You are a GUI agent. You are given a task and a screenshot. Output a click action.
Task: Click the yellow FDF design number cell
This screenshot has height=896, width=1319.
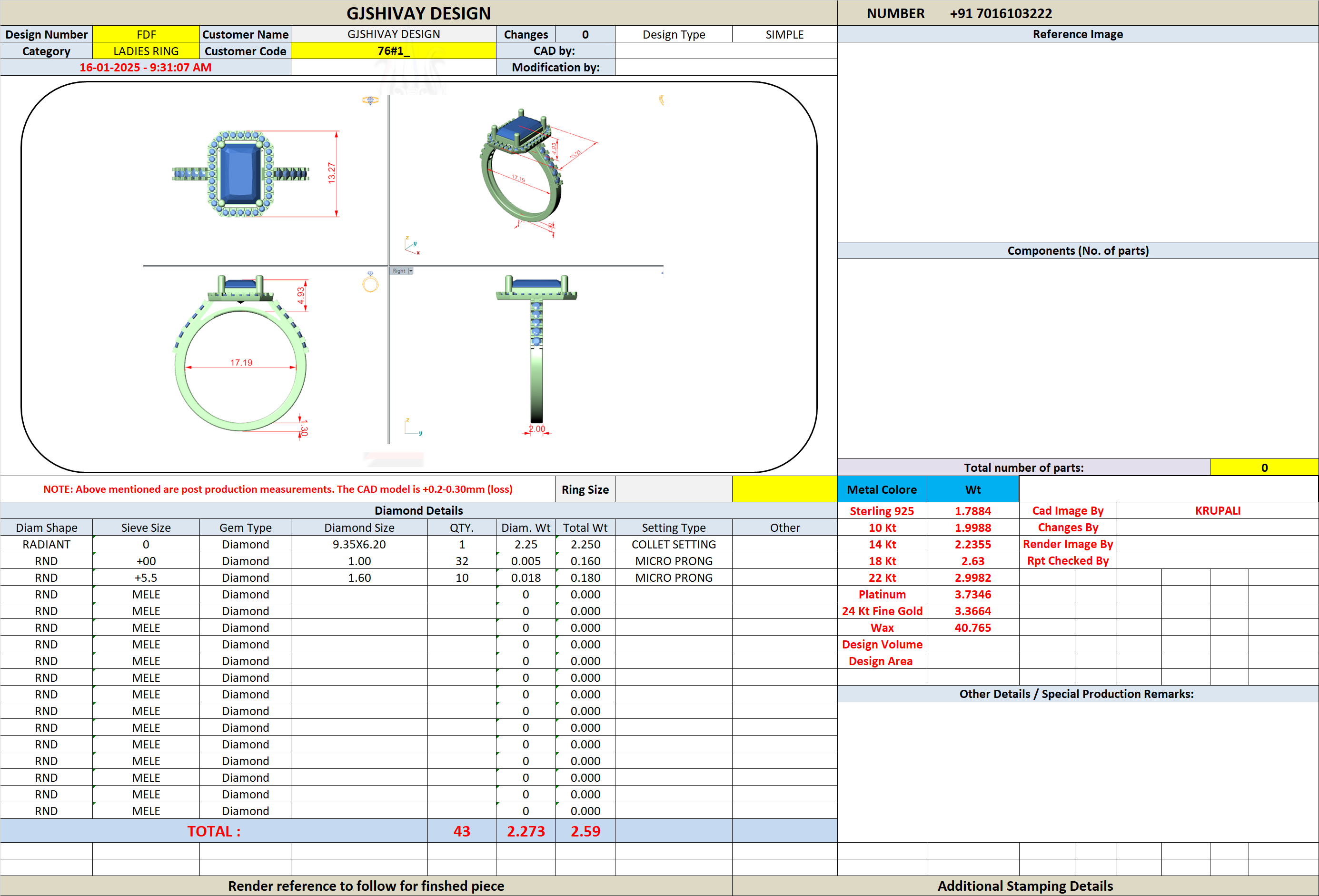click(146, 34)
